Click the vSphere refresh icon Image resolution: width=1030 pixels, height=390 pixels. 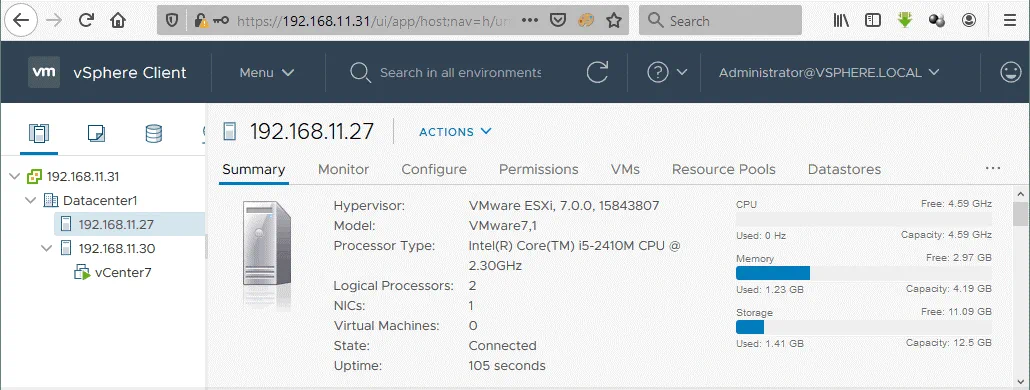597,72
